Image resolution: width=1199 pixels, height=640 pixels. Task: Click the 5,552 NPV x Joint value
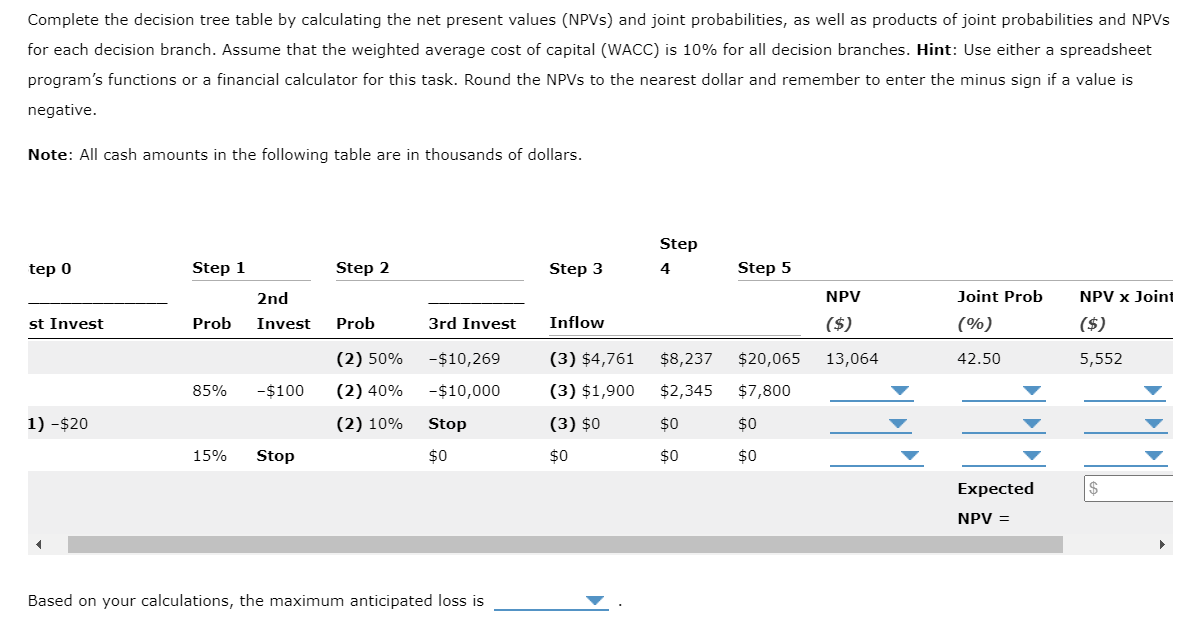tap(1101, 359)
